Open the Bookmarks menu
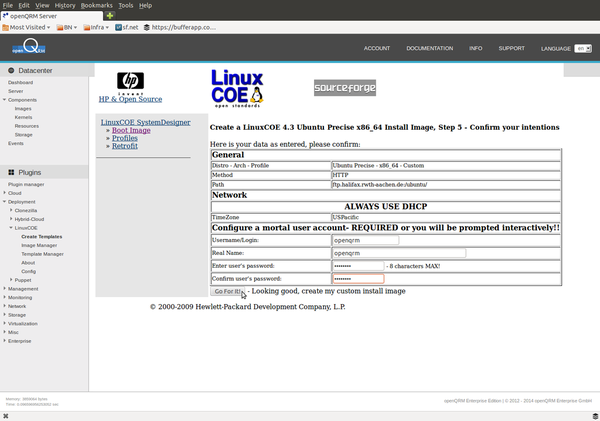Viewport: 600px width, 421px height. [96, 5]
